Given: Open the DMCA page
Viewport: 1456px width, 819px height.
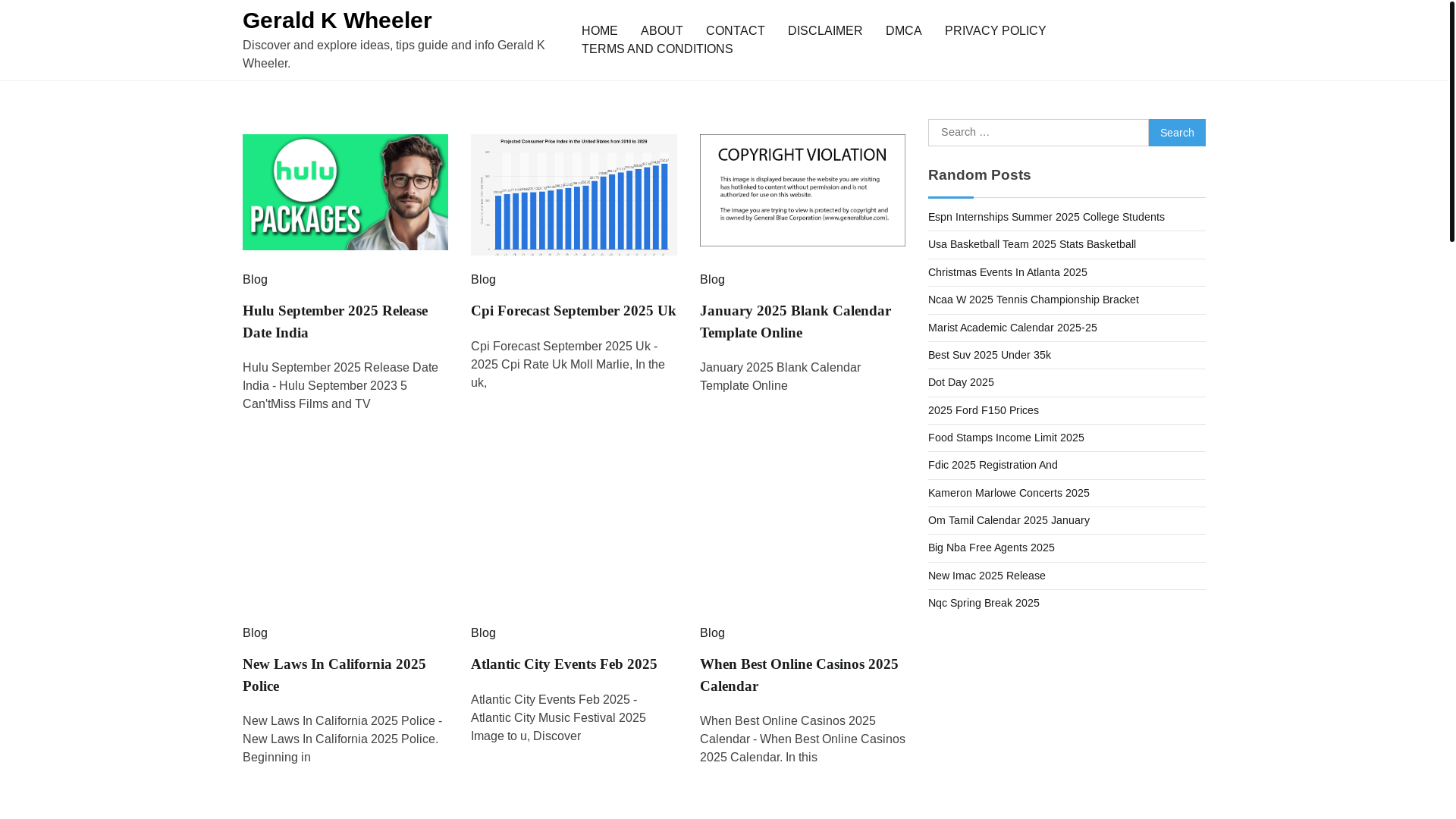Looking at the screenshot, I should pos(903,31).
